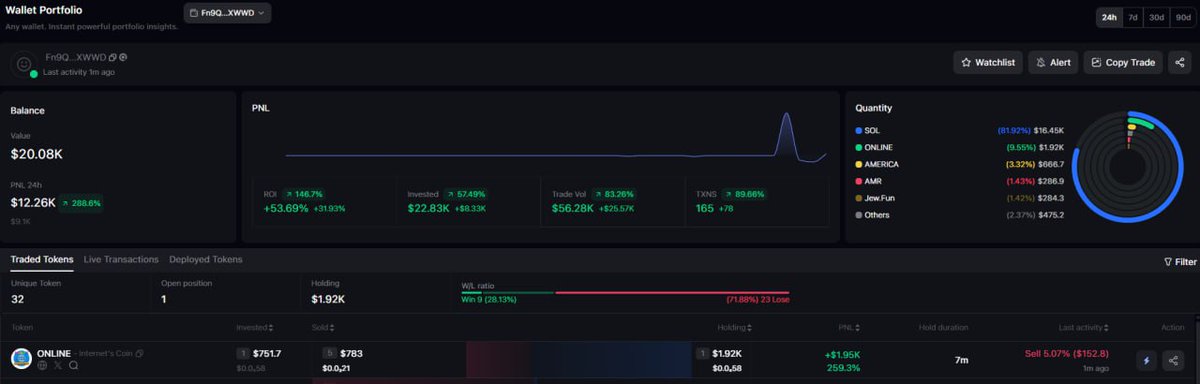The height and width of the screenshot is (384, 1200).
Task: Click the +53.69% ROI value
Action: tap(286, 208)
